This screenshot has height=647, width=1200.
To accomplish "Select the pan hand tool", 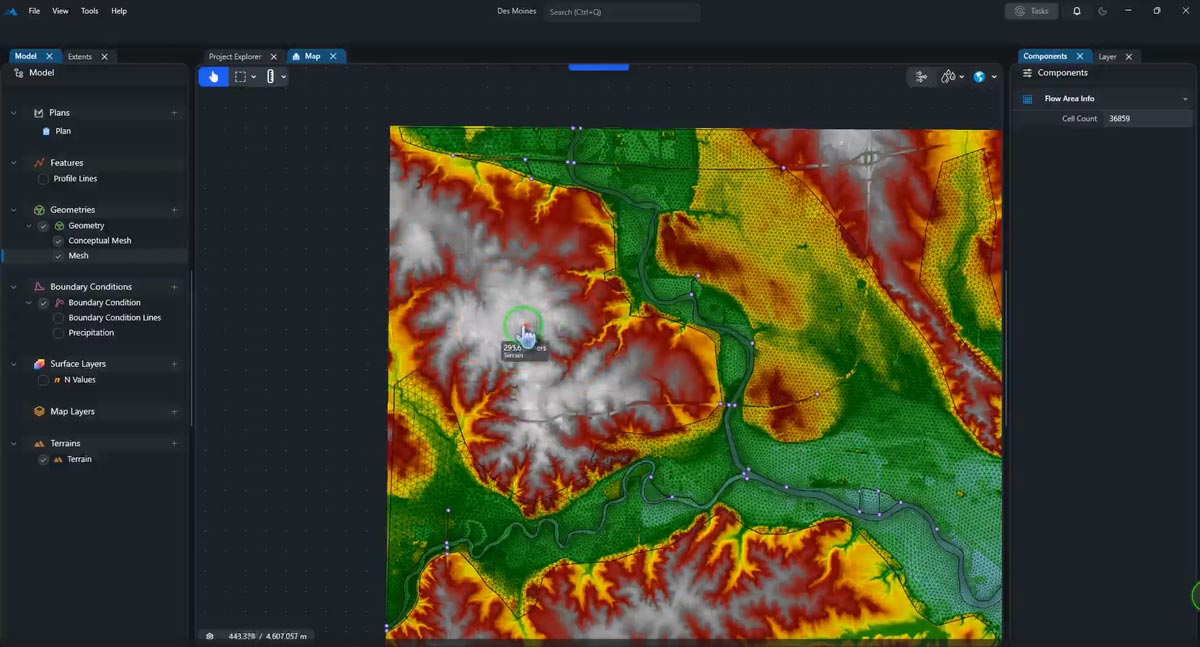I will (213, 77).
